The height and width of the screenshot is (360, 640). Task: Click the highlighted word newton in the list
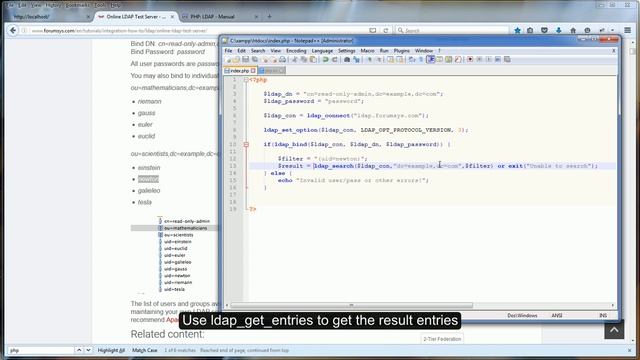[148, 179]
